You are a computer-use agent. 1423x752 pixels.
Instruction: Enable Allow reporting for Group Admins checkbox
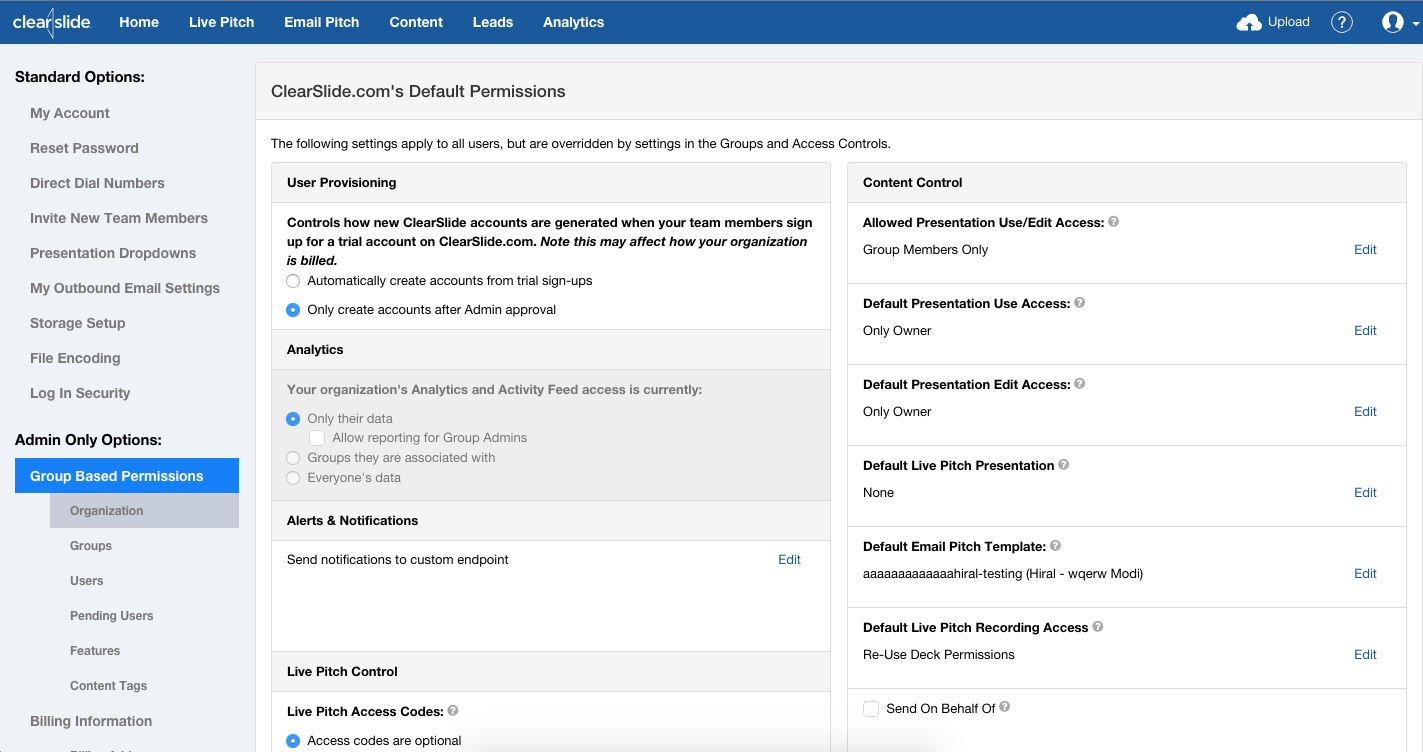coord(317,438)
